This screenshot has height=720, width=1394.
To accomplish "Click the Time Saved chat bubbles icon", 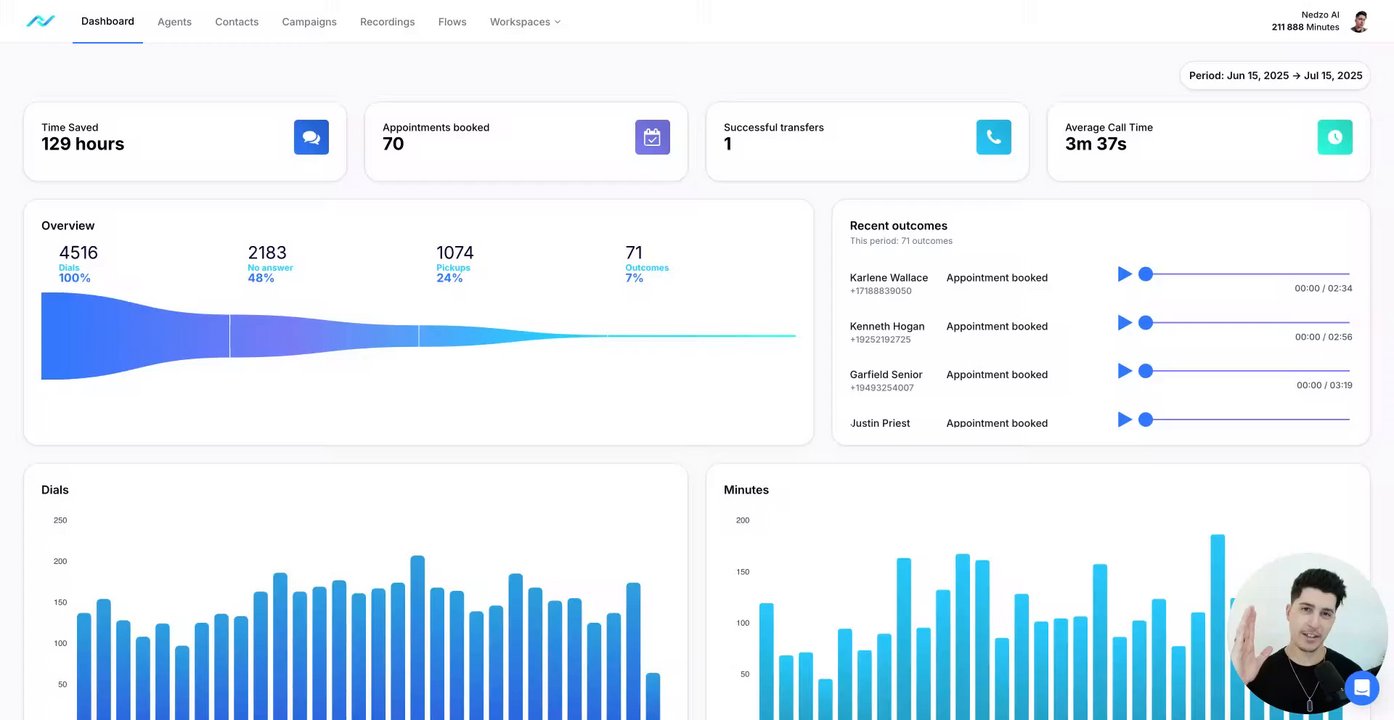I will point(311,137).
